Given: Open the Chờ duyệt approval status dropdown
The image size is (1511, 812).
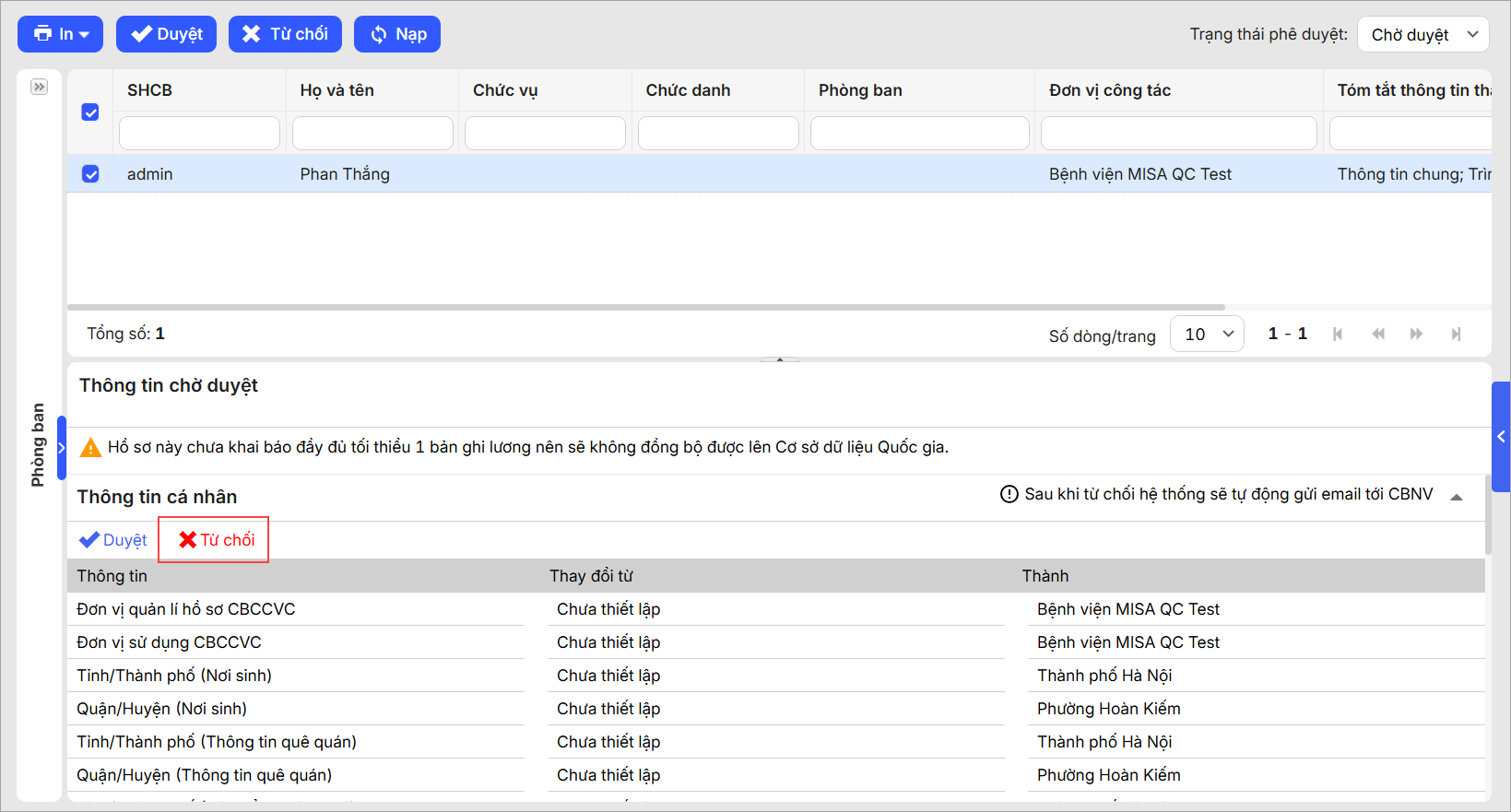Looking at the screenshot, I should [x=1422, y=35].
